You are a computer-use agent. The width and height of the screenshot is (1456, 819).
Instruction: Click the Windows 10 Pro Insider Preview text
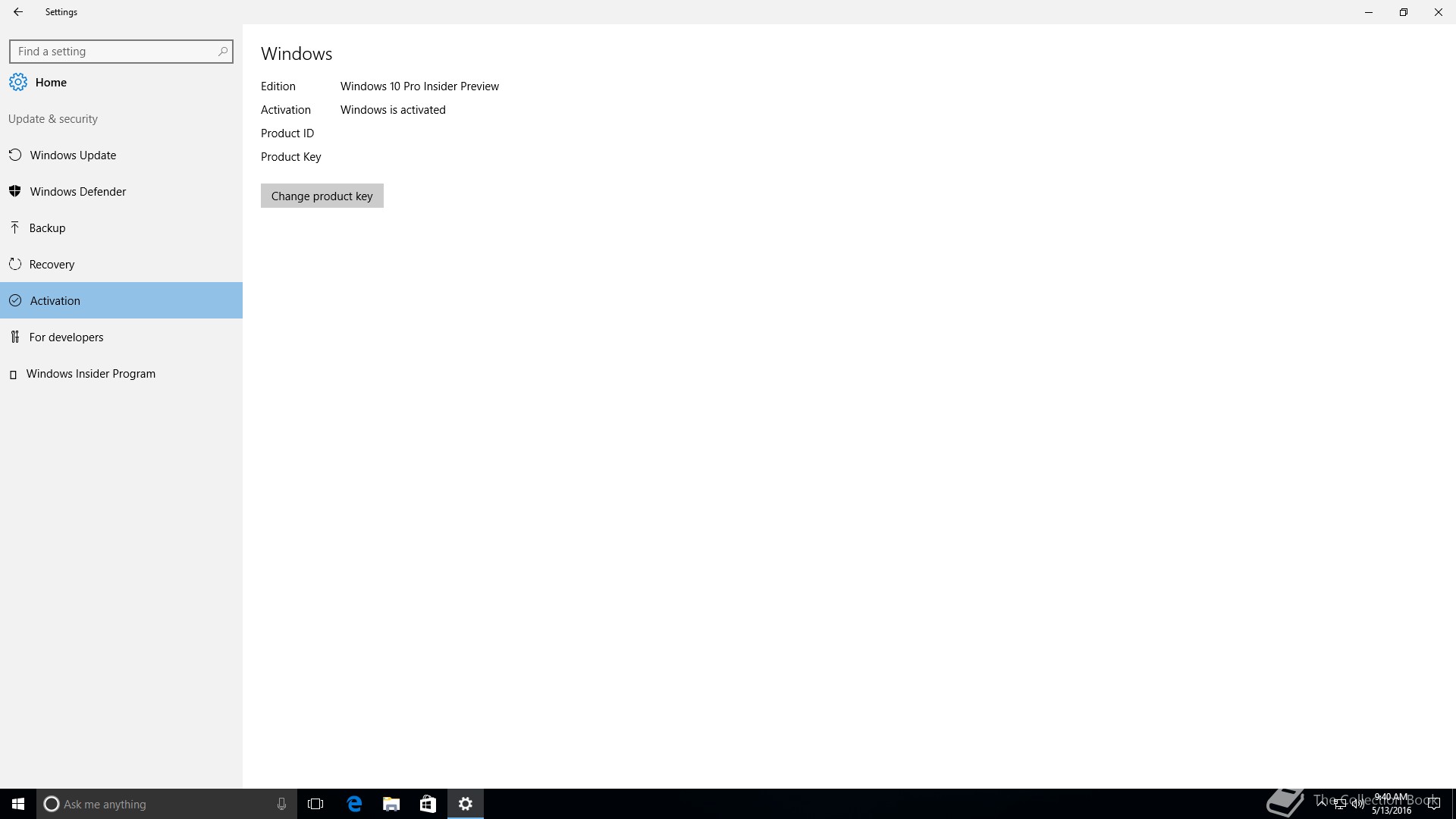pyautogui.click(x=419, y=86)
